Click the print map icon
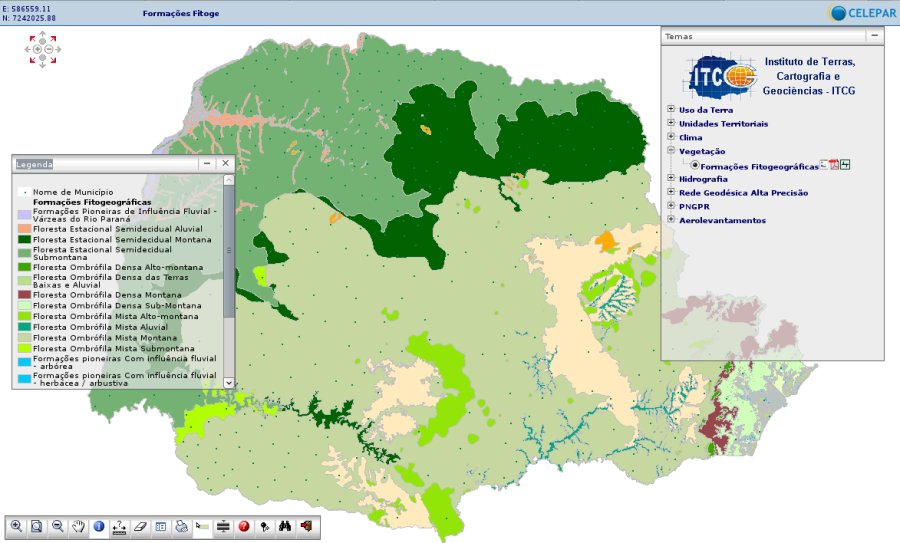Image resolution: width=900 pixels, height=543 pixels. [181, 526]
